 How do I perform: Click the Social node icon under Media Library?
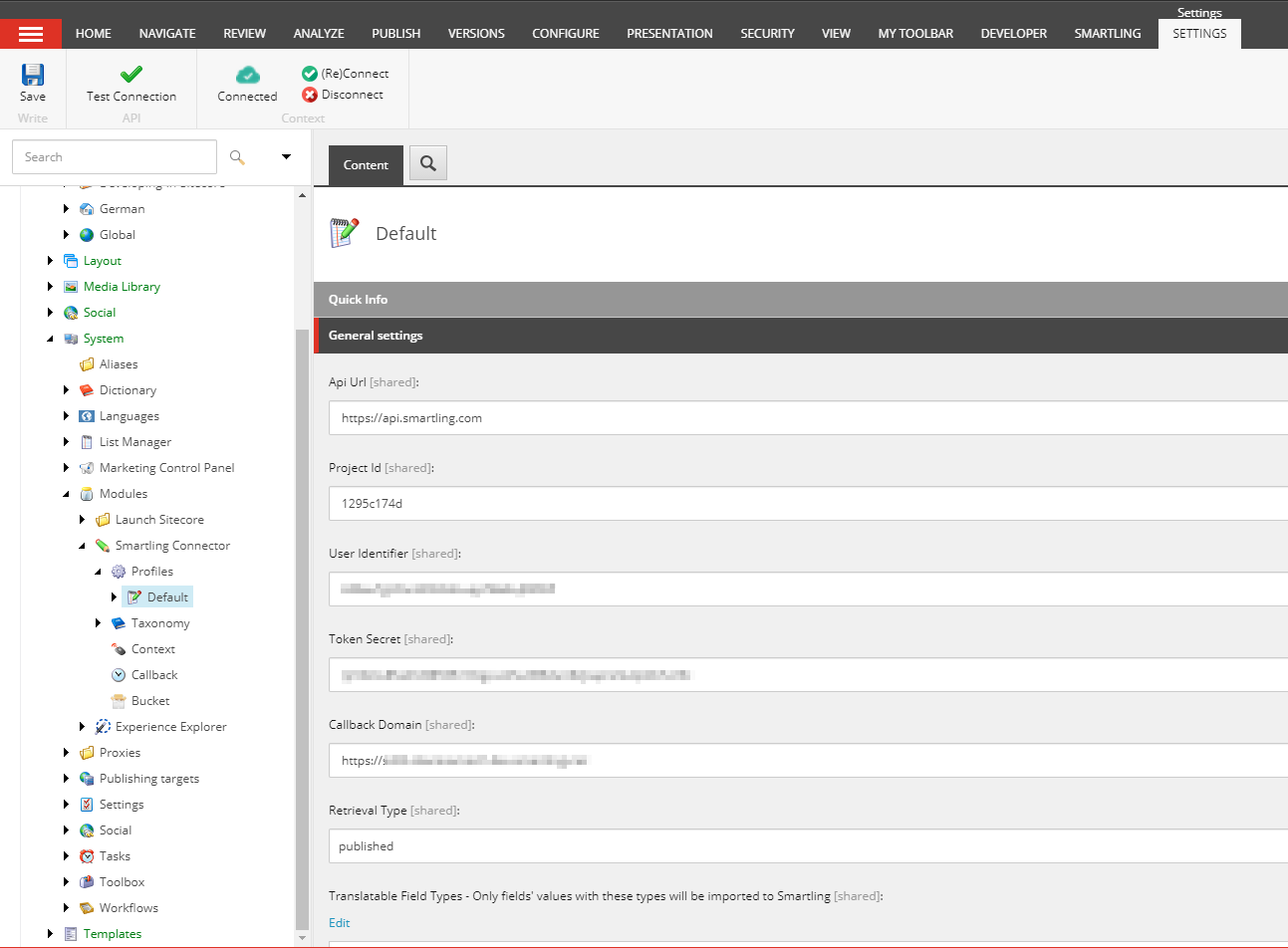tap(71, 313)
